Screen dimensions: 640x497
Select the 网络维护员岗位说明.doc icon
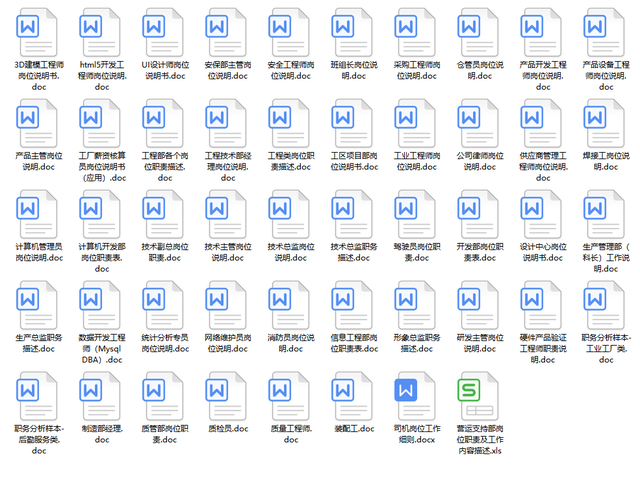click(225, 305)
